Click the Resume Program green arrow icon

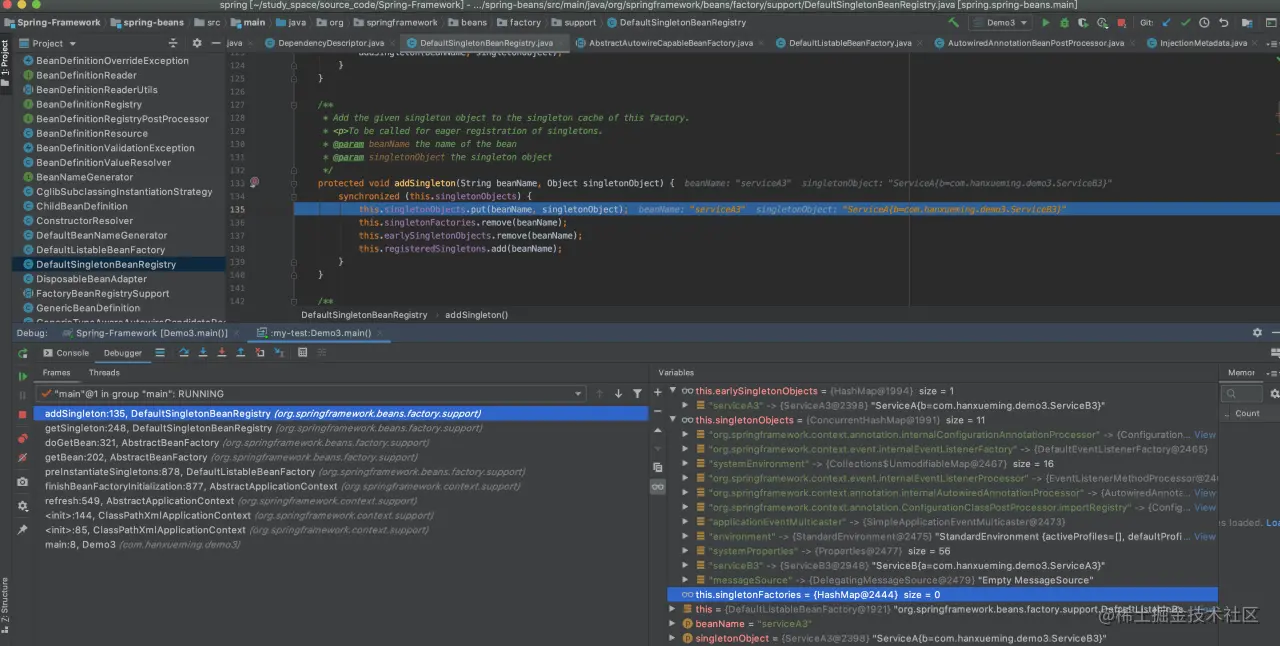tap(22, 376)
